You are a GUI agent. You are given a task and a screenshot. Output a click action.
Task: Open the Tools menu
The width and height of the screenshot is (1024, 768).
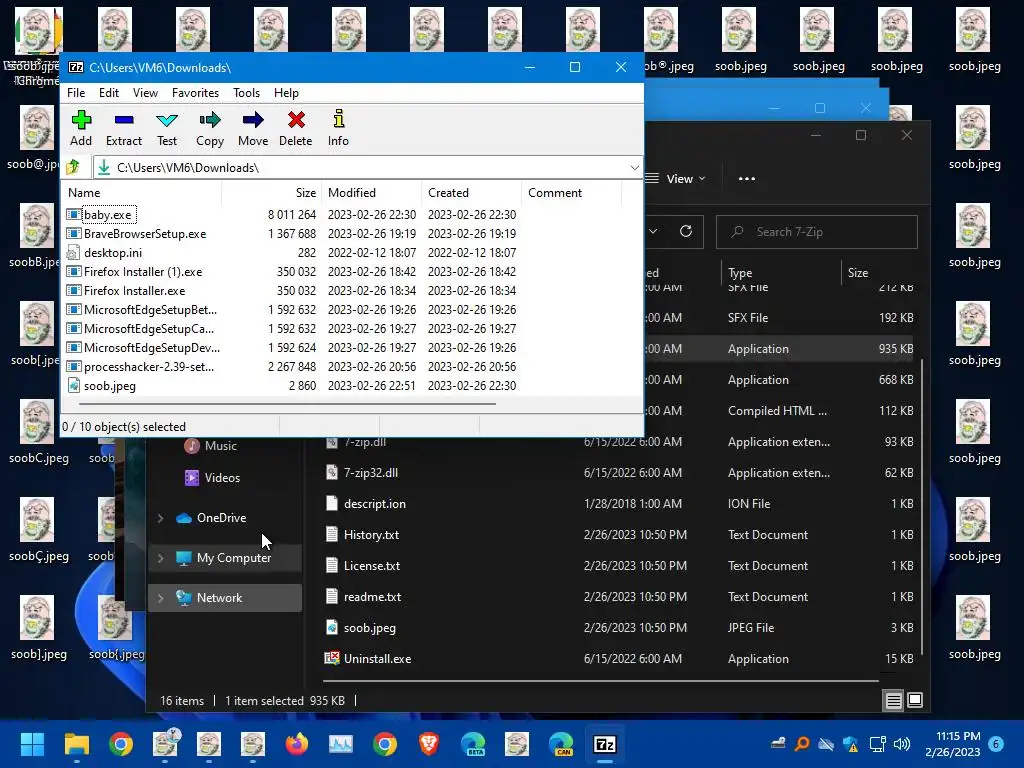pos(246,93)
